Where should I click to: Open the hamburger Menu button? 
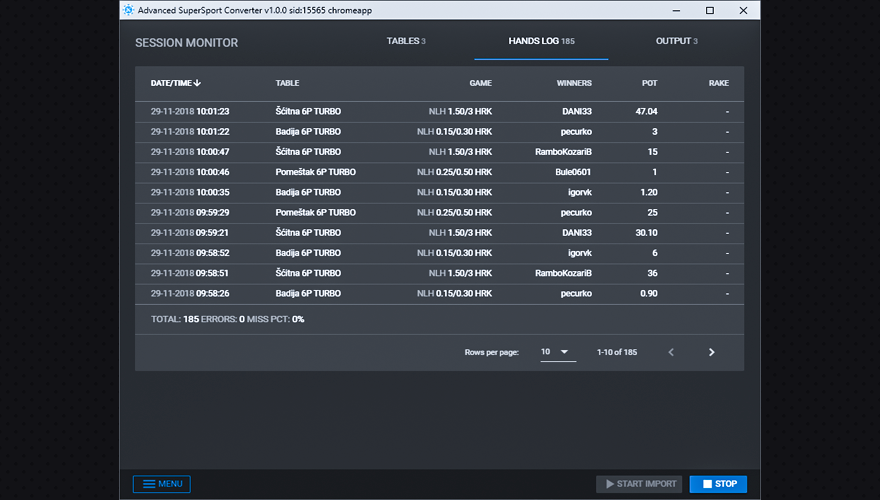coord(162,484)
